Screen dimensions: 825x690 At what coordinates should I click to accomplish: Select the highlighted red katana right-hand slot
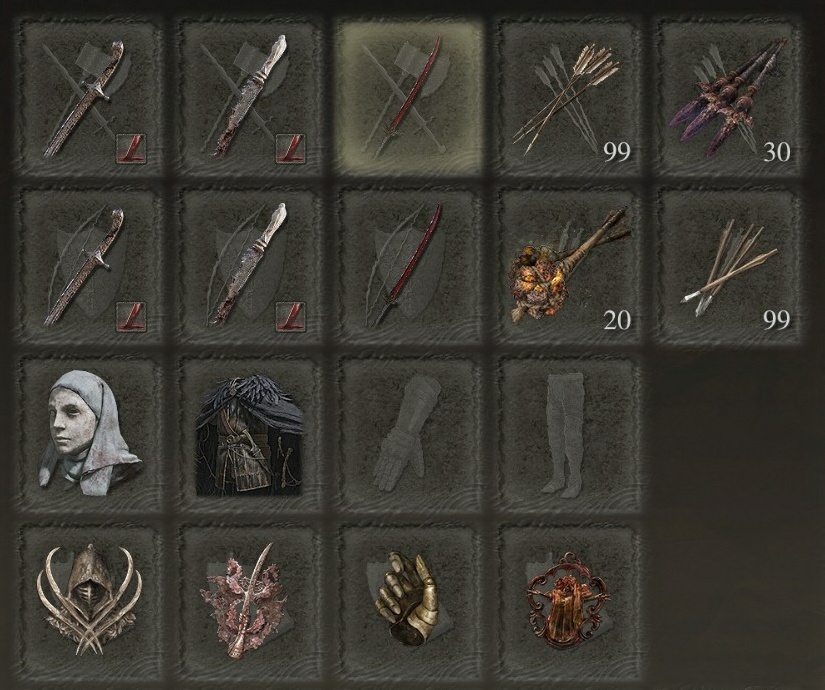coord(409,98)
